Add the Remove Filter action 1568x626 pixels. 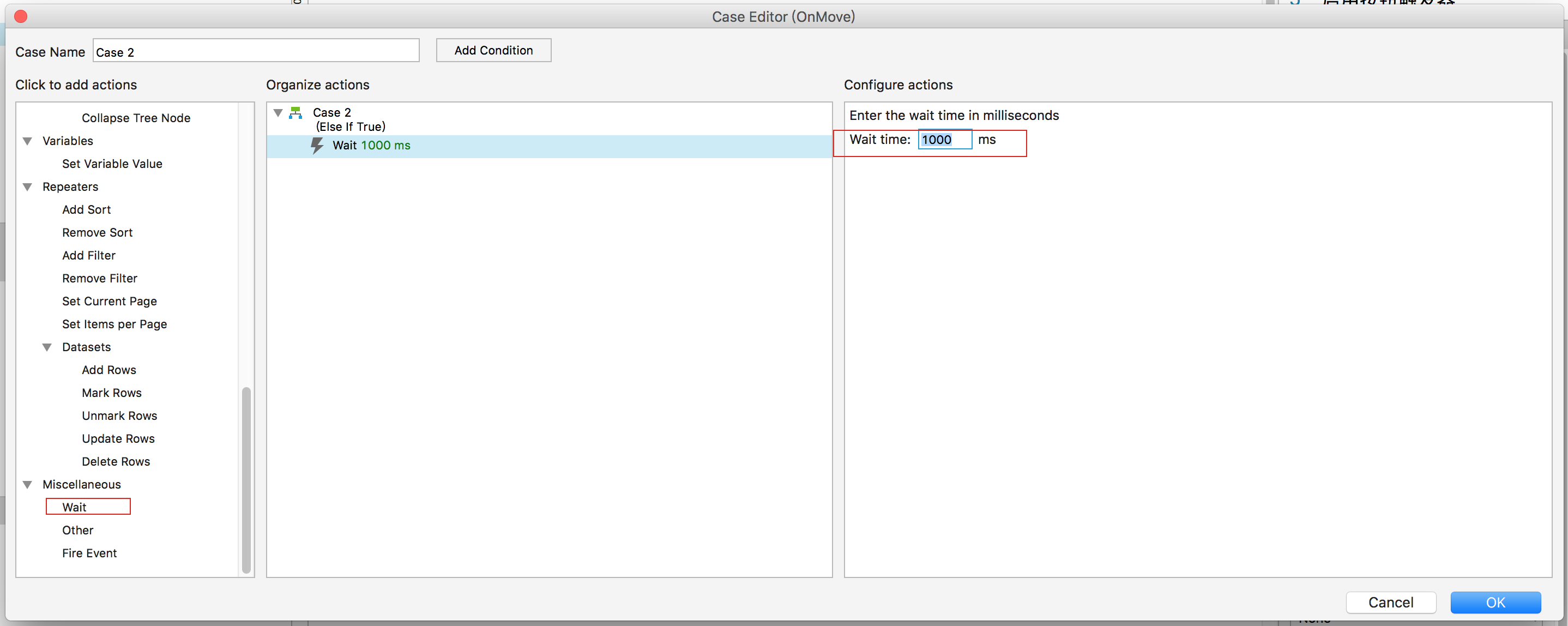[100, 278]
